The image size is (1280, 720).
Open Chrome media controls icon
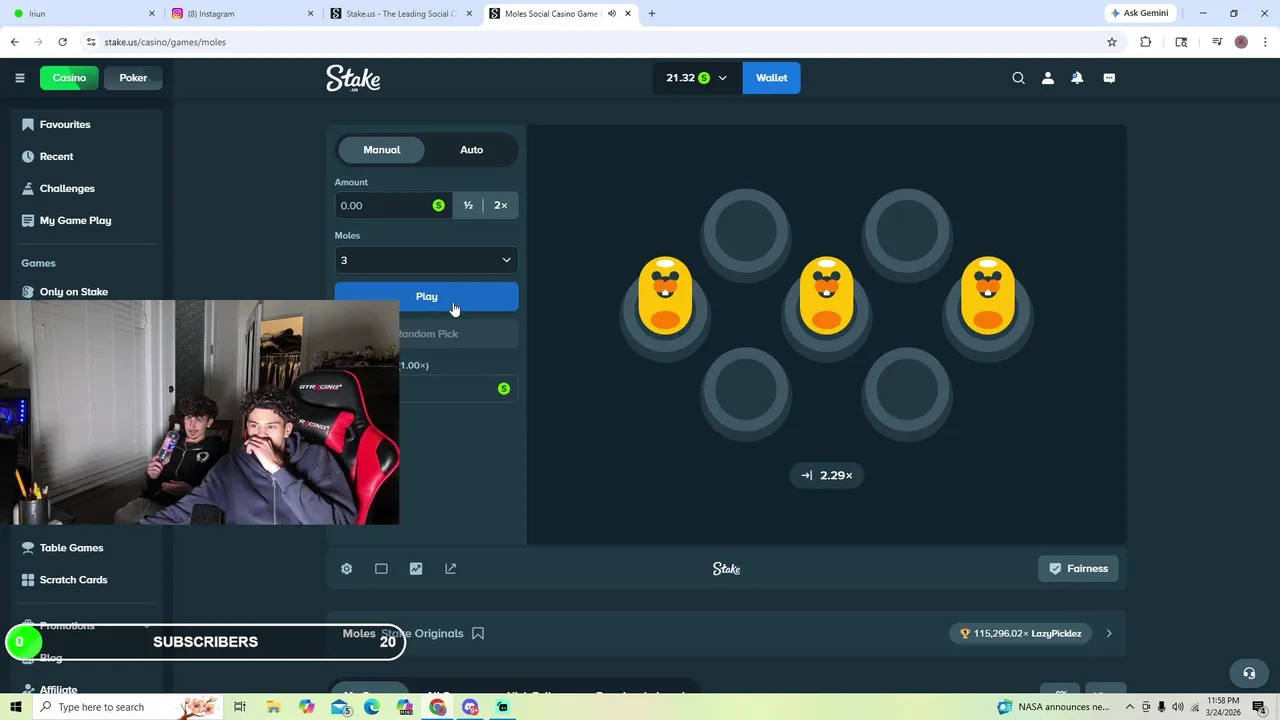(1217, 42)
